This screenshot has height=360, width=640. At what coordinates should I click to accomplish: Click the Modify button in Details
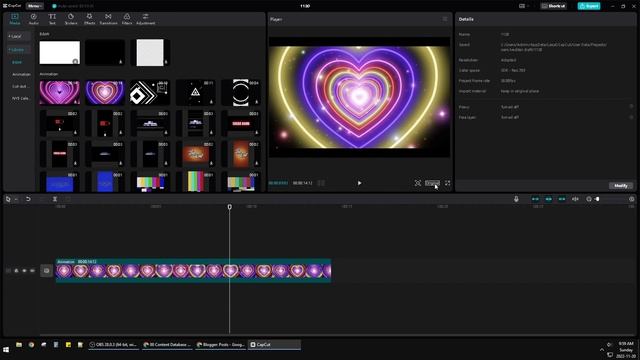[621, 186]
